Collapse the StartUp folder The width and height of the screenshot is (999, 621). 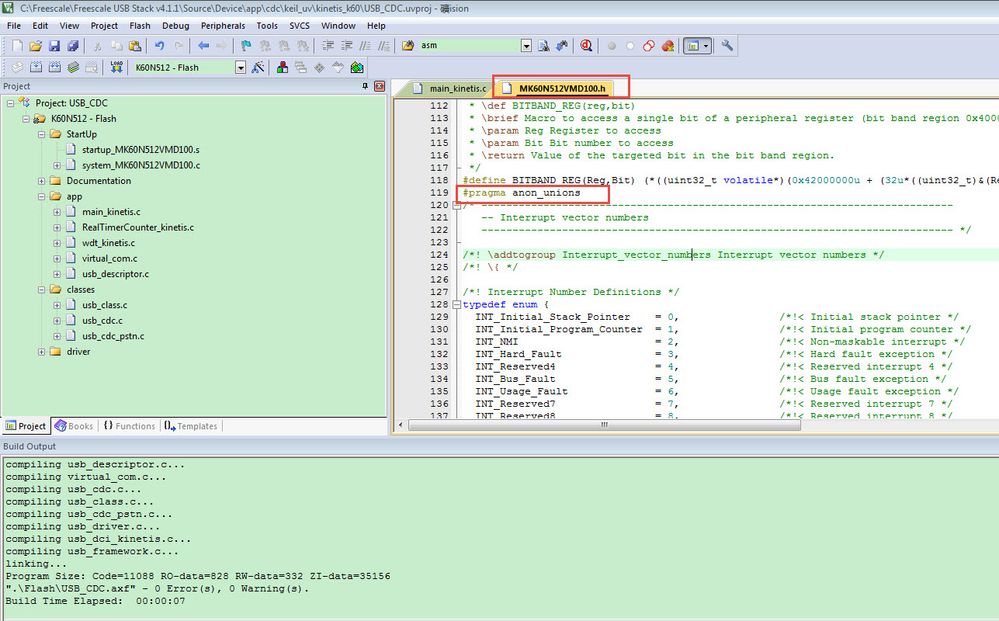click(41, 134)
